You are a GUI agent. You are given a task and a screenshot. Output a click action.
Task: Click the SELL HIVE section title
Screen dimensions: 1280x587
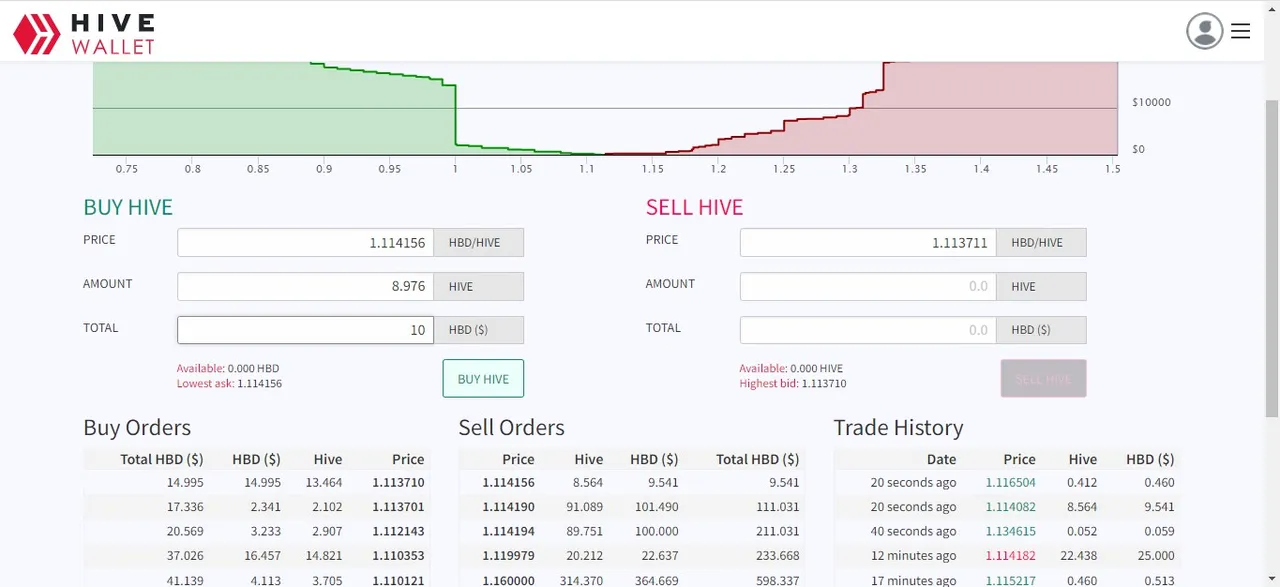coord(695,207)
